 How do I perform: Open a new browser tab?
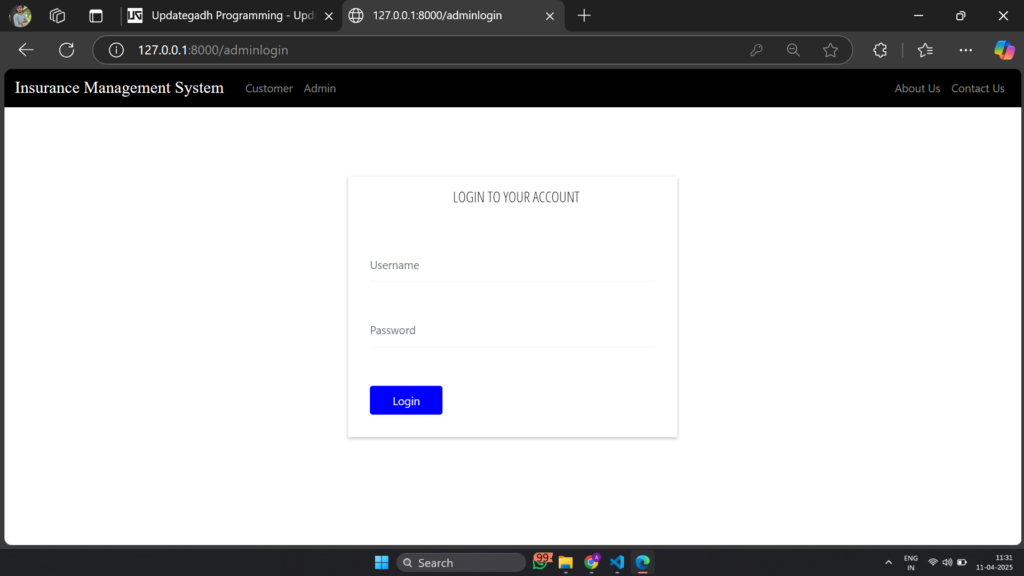[x=584, y=16]
